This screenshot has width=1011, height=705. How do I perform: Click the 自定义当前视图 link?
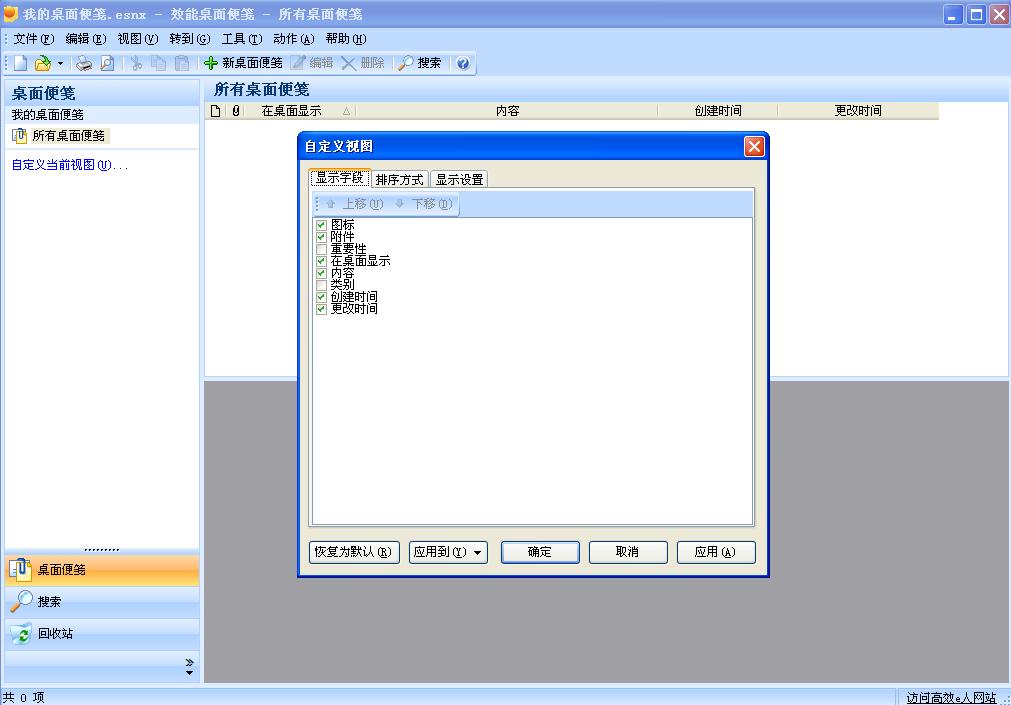(x=70, y=165)
